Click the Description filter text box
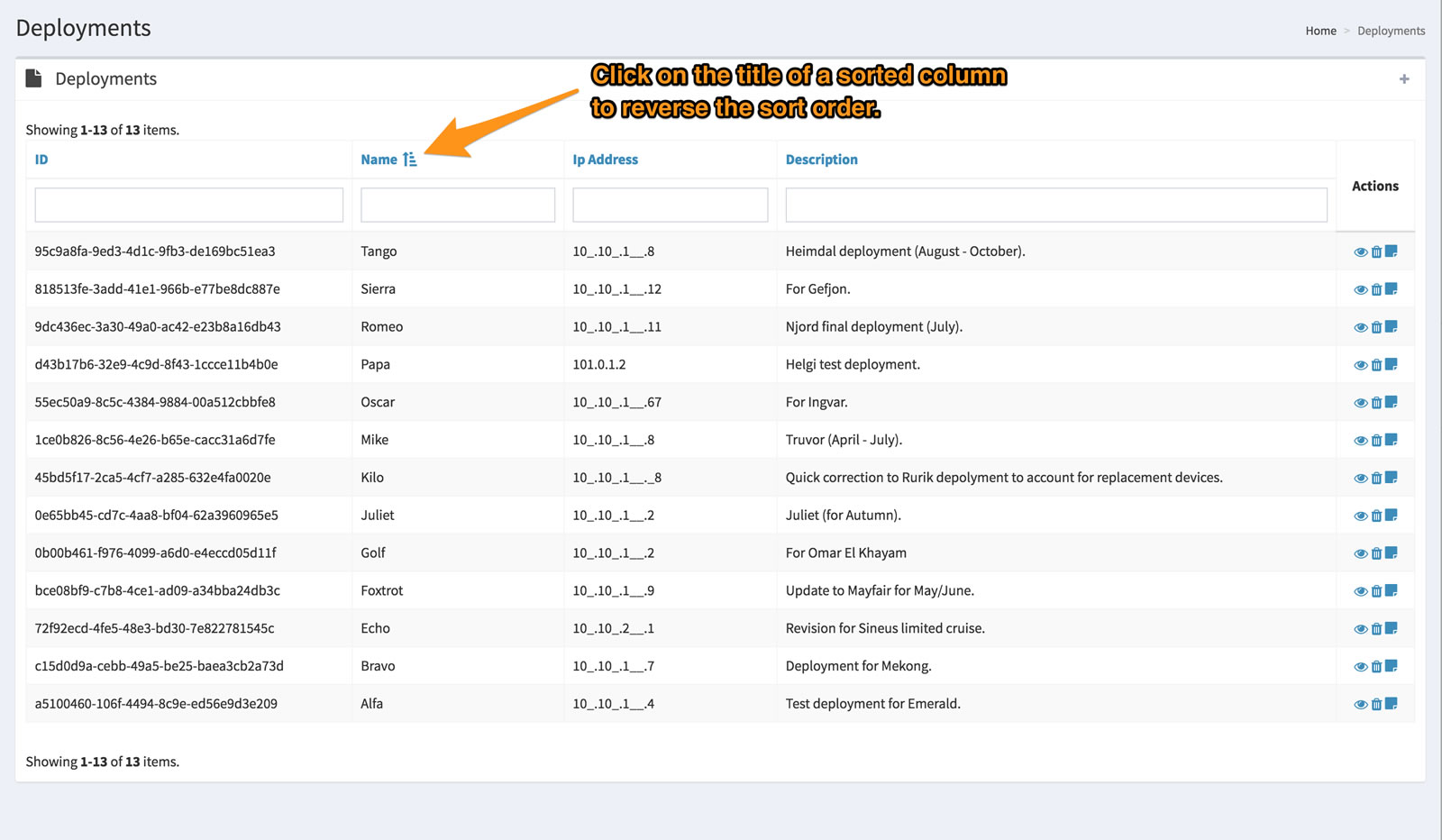The height and width of the screenshot is (840, 1442). click(x=1055, y=205)
